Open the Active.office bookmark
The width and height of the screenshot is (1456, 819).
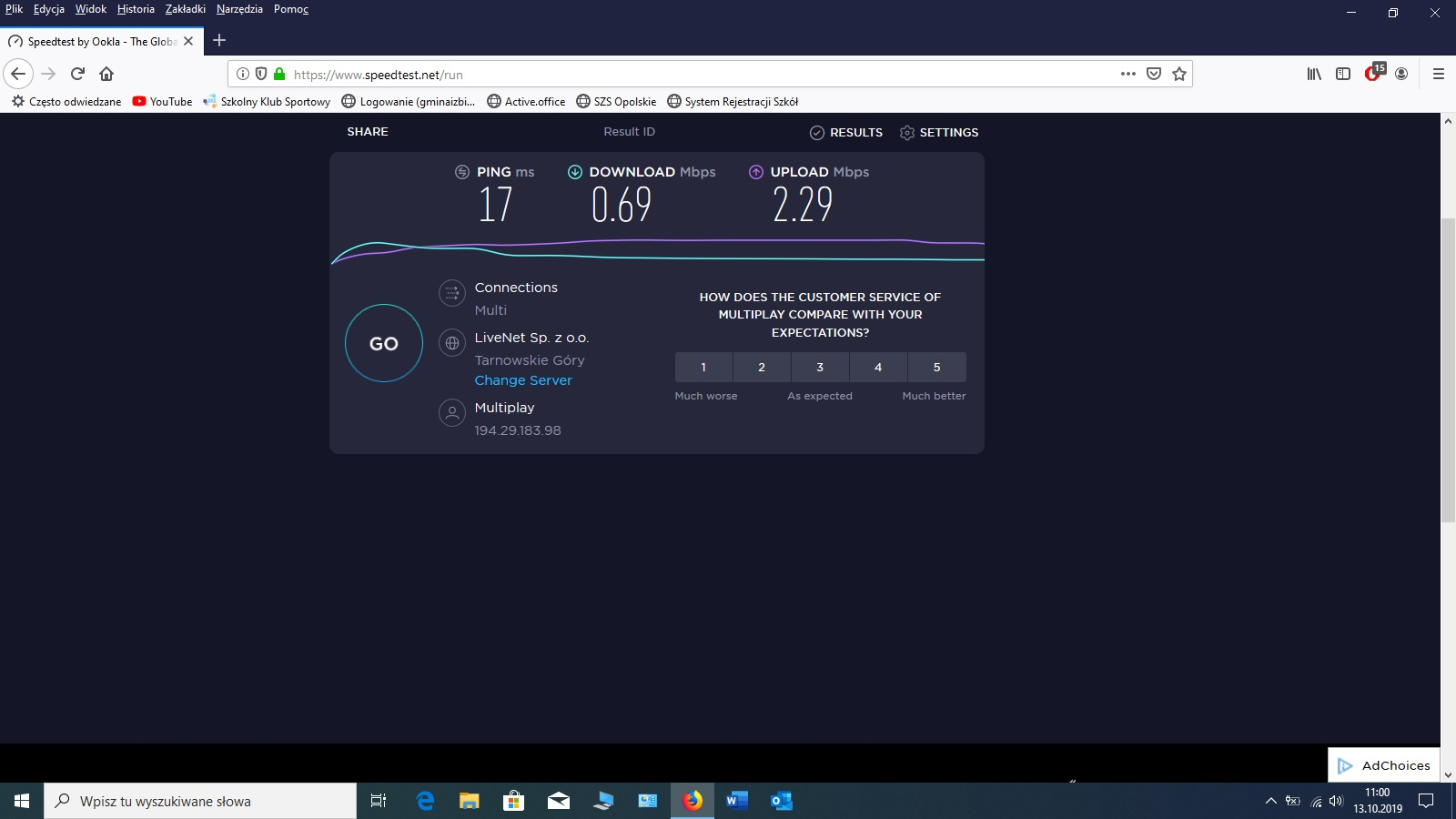coord(526,102)
